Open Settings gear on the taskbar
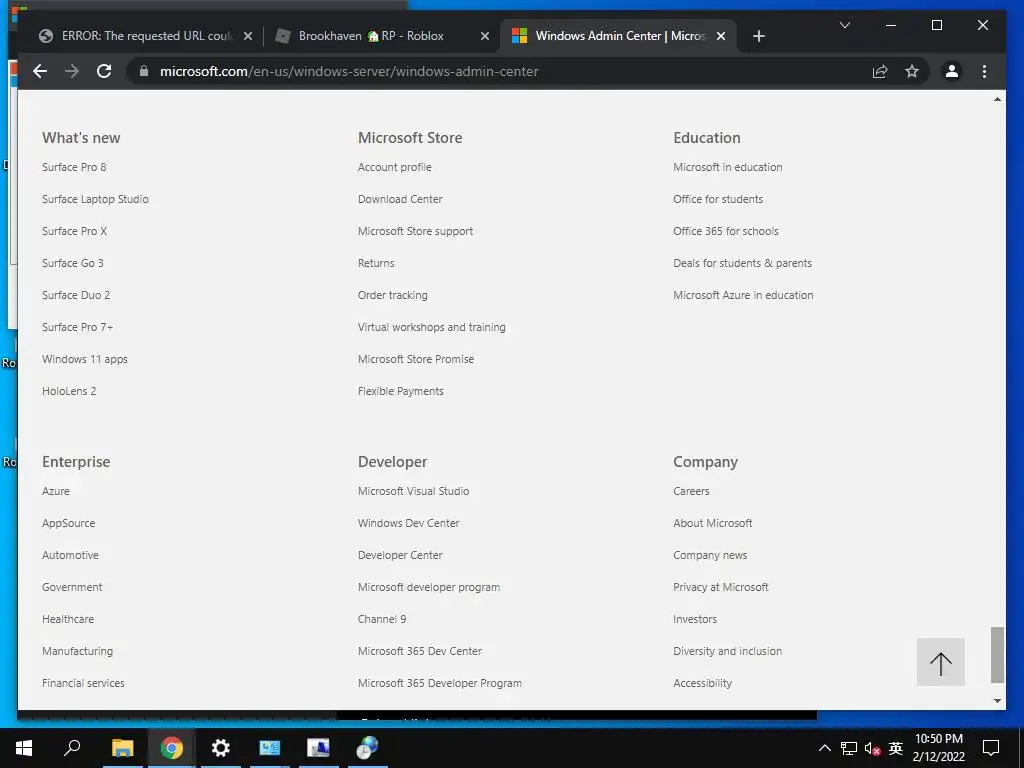The image size is (1024, 768). 221,748
